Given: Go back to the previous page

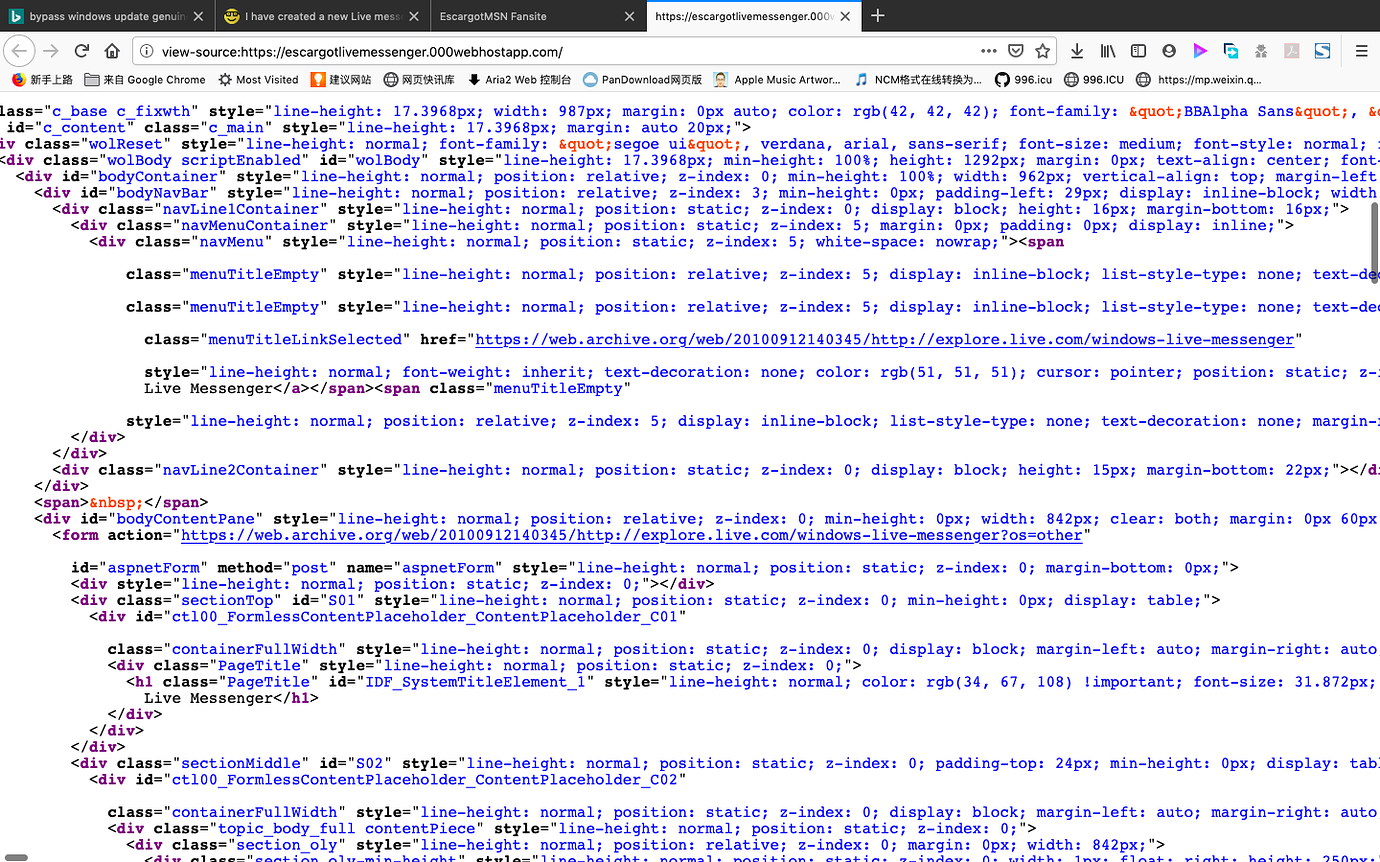Looking at the screenshot, I should [19, 51].
